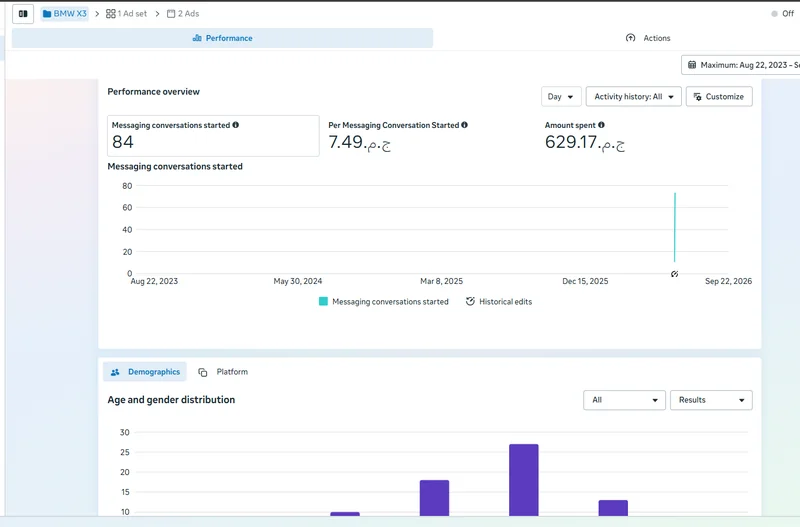Click the Platform copy icon
This screenshot has width=800, height=527.
(203, 372)
